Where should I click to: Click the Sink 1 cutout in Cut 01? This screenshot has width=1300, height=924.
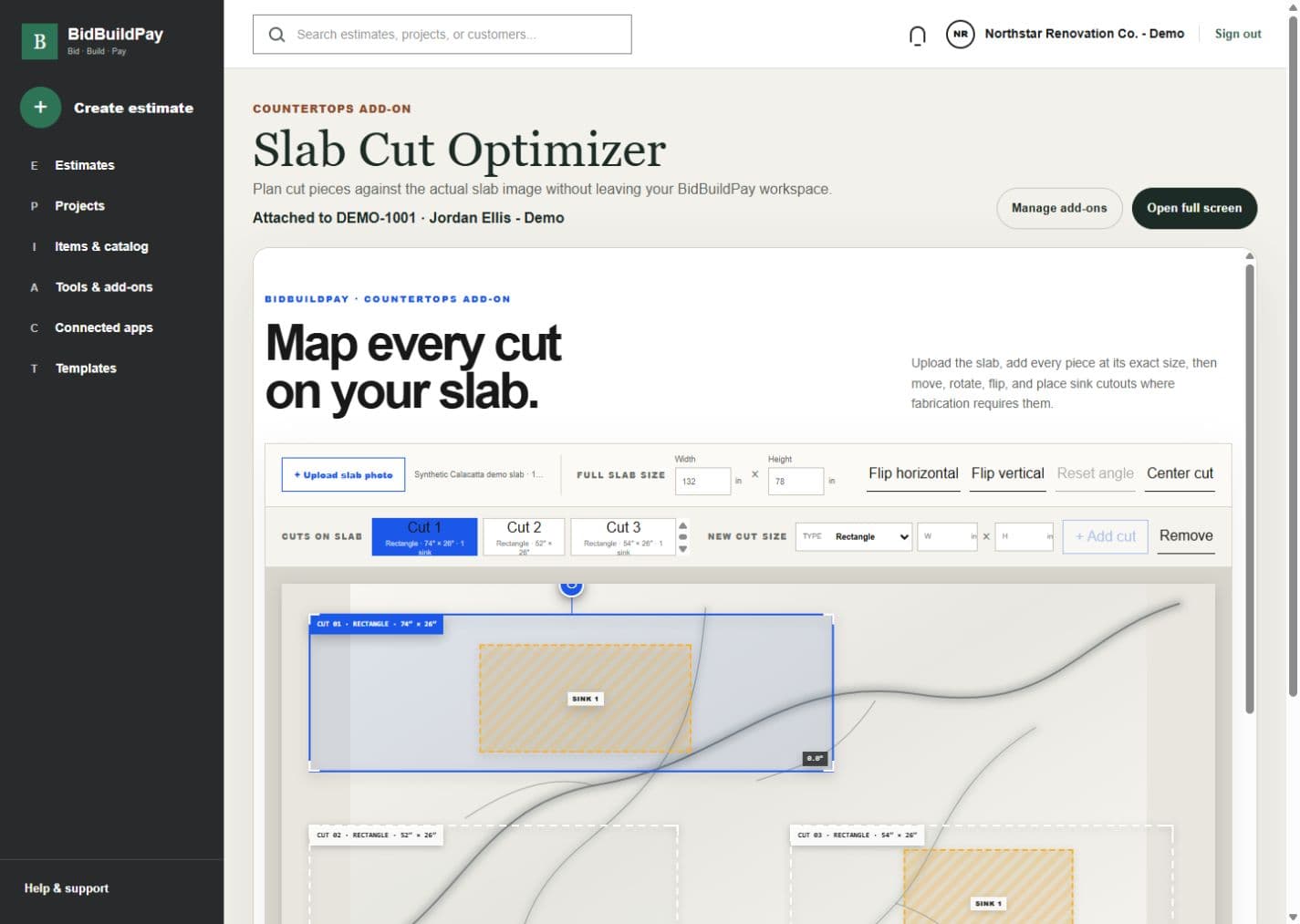coord(585,699)
